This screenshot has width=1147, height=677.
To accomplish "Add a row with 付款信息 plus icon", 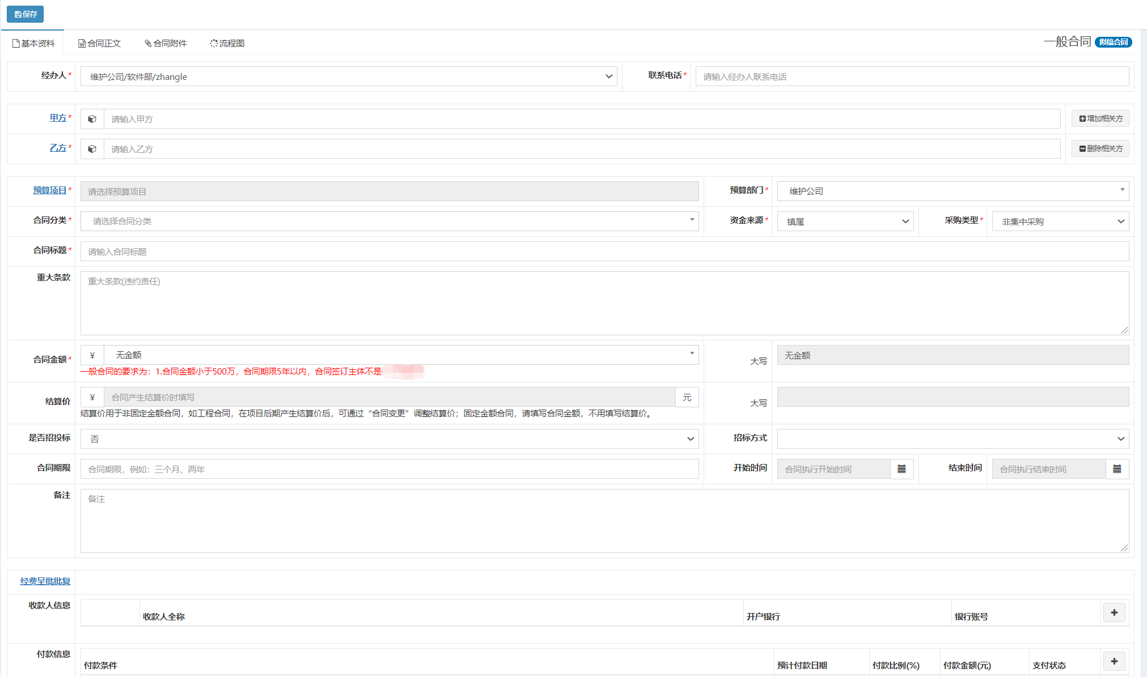I will [1114, 661].
